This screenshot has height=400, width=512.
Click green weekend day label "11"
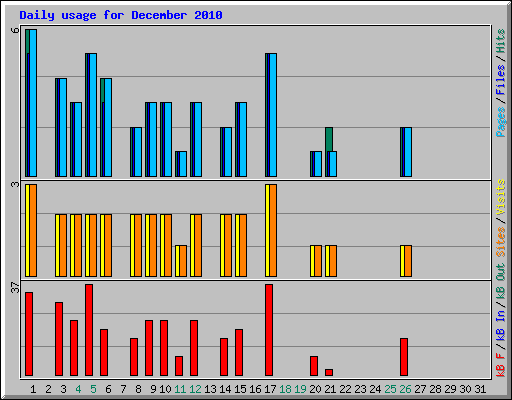coord(180,389)
